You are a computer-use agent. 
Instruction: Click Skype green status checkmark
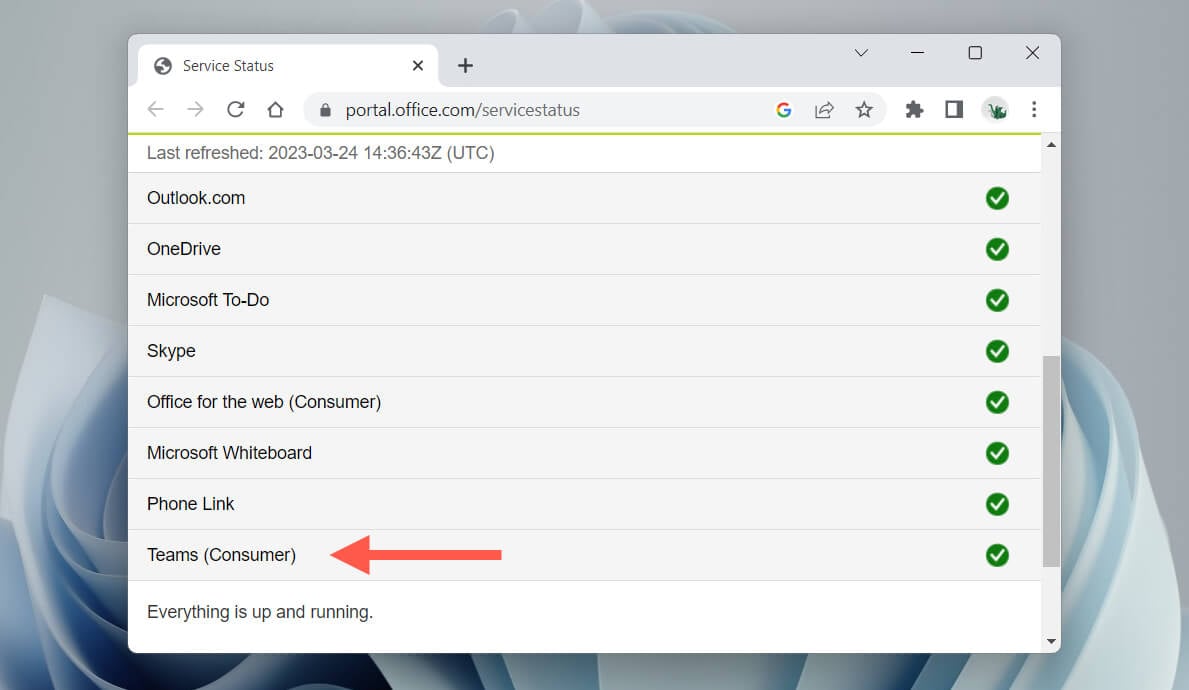click(x=997, y=351)
